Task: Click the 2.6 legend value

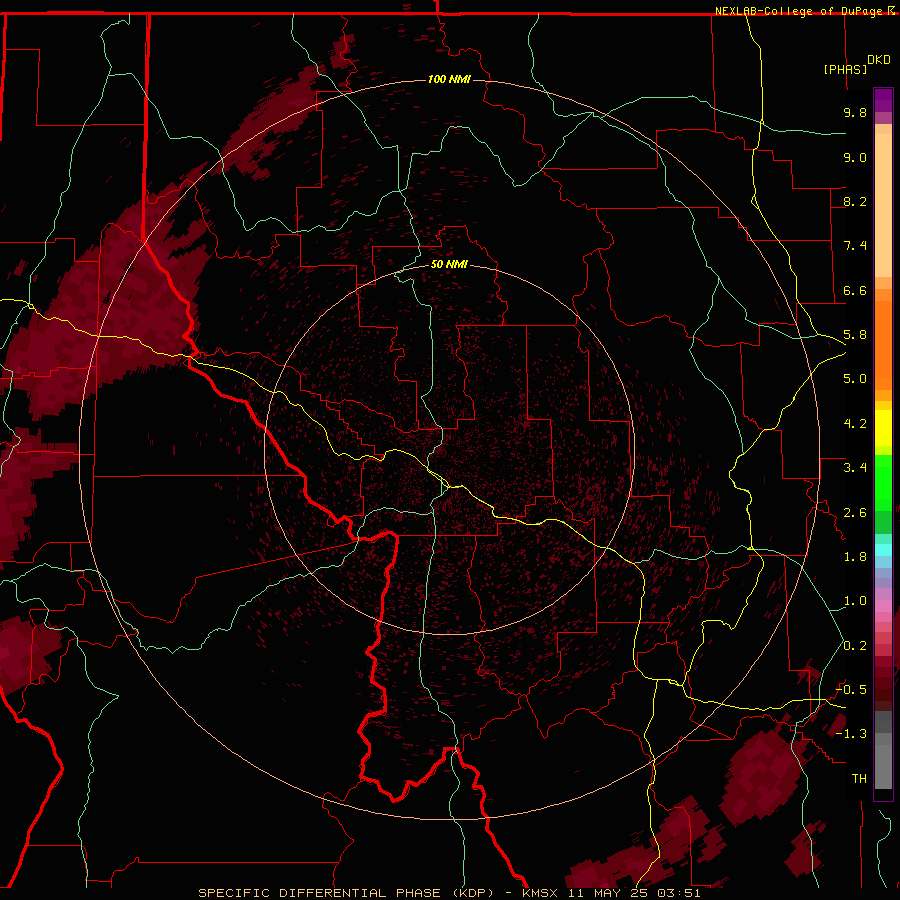Action: click(x=855, y=513)
